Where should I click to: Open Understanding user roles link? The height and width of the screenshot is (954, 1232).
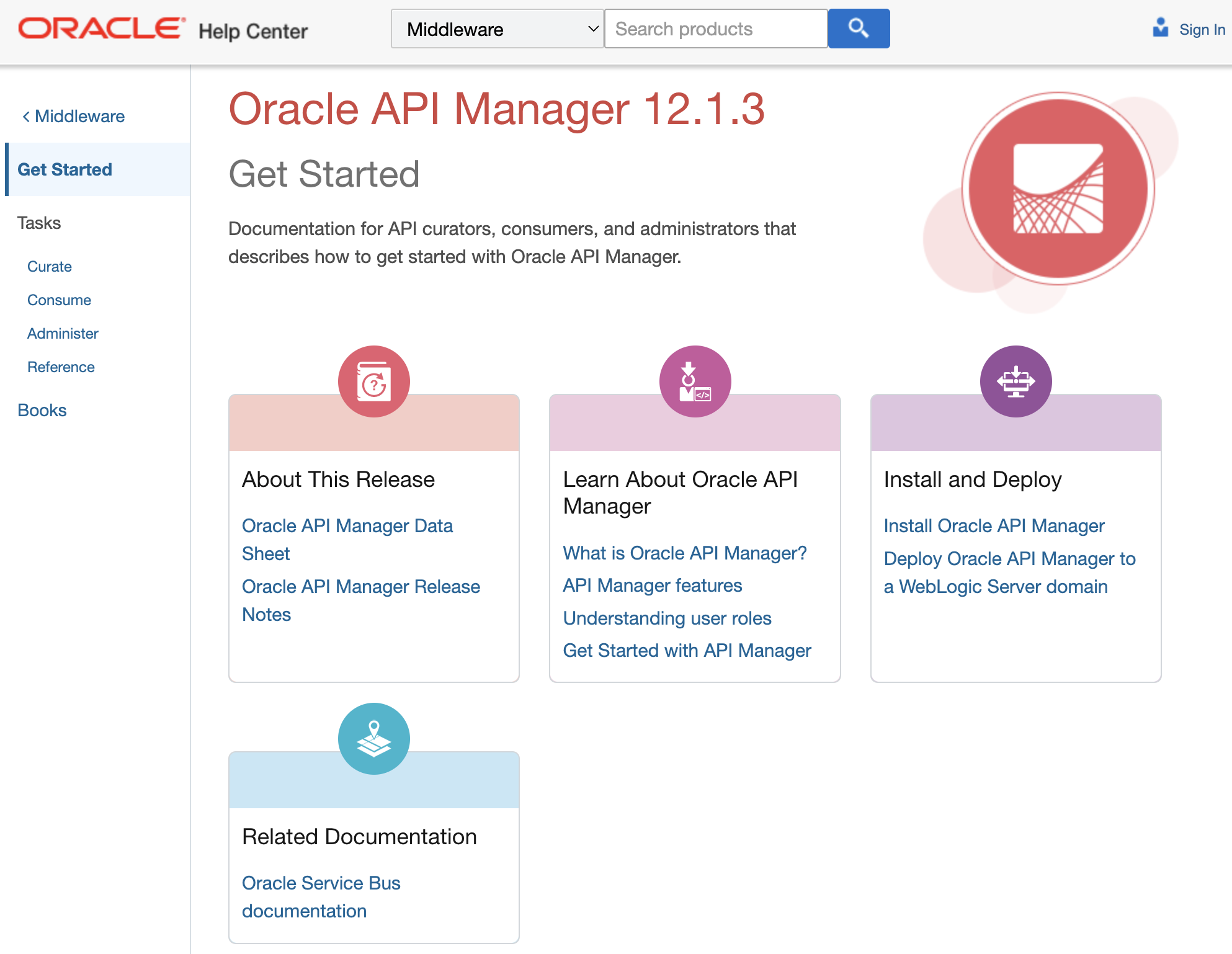pyautogui.click(x=667, y=618)
